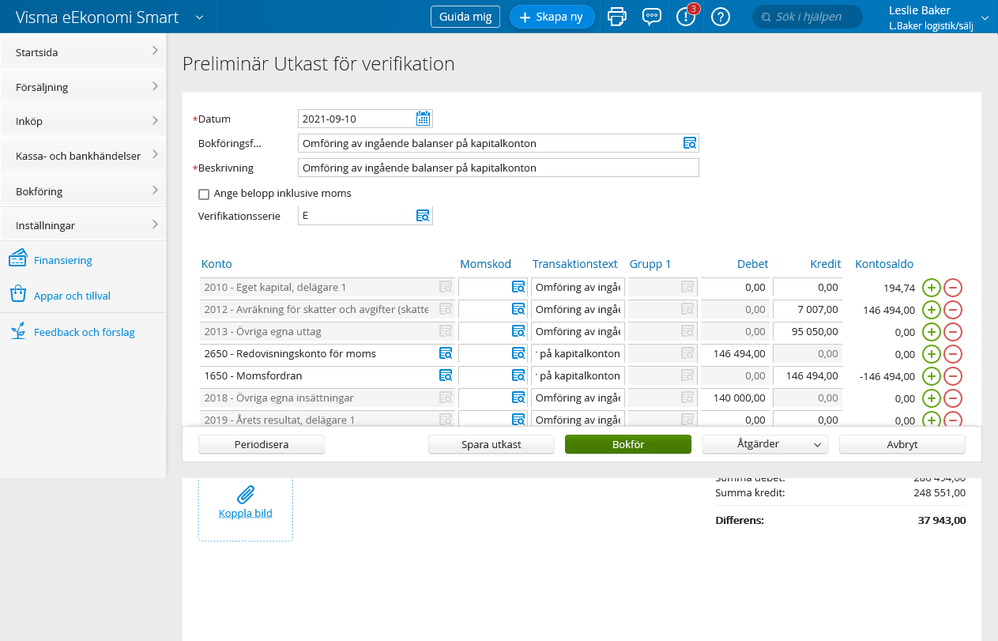Open messages via the speech bubble icon
The image size is (998, 641).
652,16
